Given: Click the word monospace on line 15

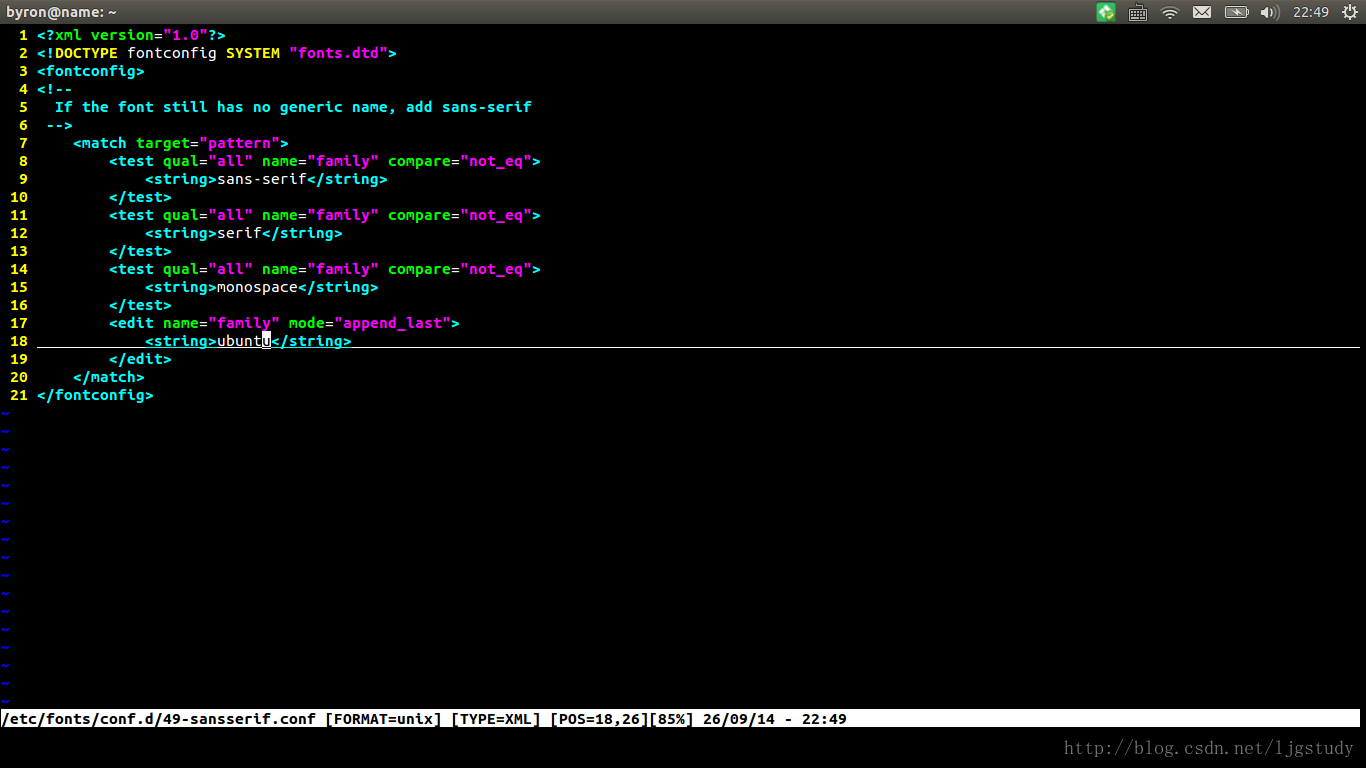Looking at the screenshot, I should coord(257,287).
